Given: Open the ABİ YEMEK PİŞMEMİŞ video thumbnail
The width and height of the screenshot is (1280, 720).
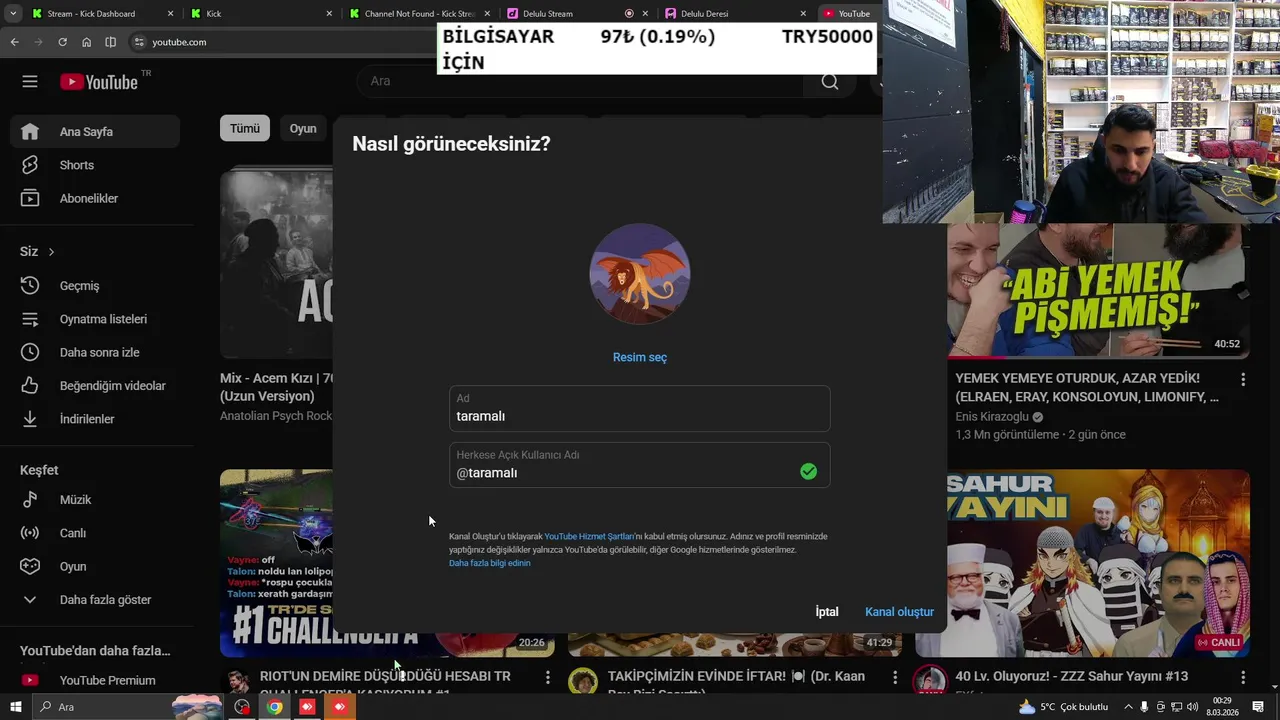Looking at the screenshot, I should [x=1098, y=290].
